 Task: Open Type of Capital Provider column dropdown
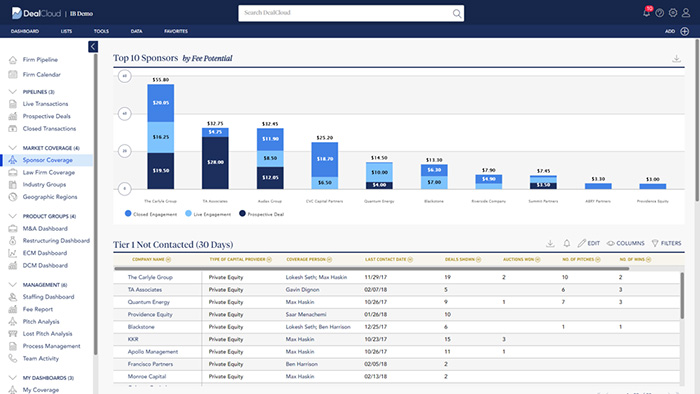[x=269, y=260]
